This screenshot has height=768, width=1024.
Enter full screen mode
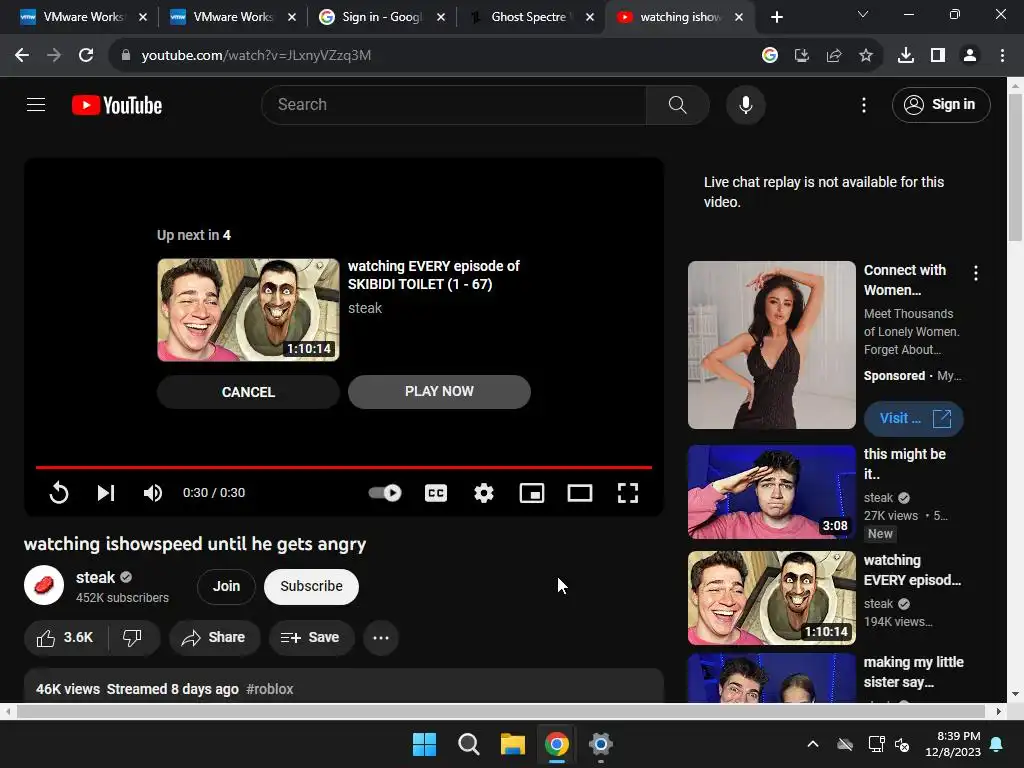pyautogui.click(x=628, y=492)
